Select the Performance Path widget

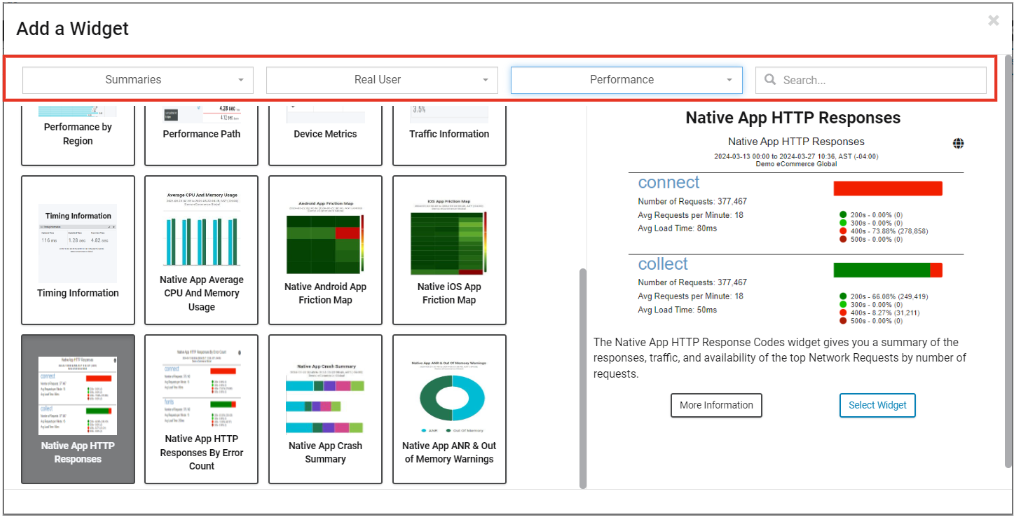(x=201, y=134)
